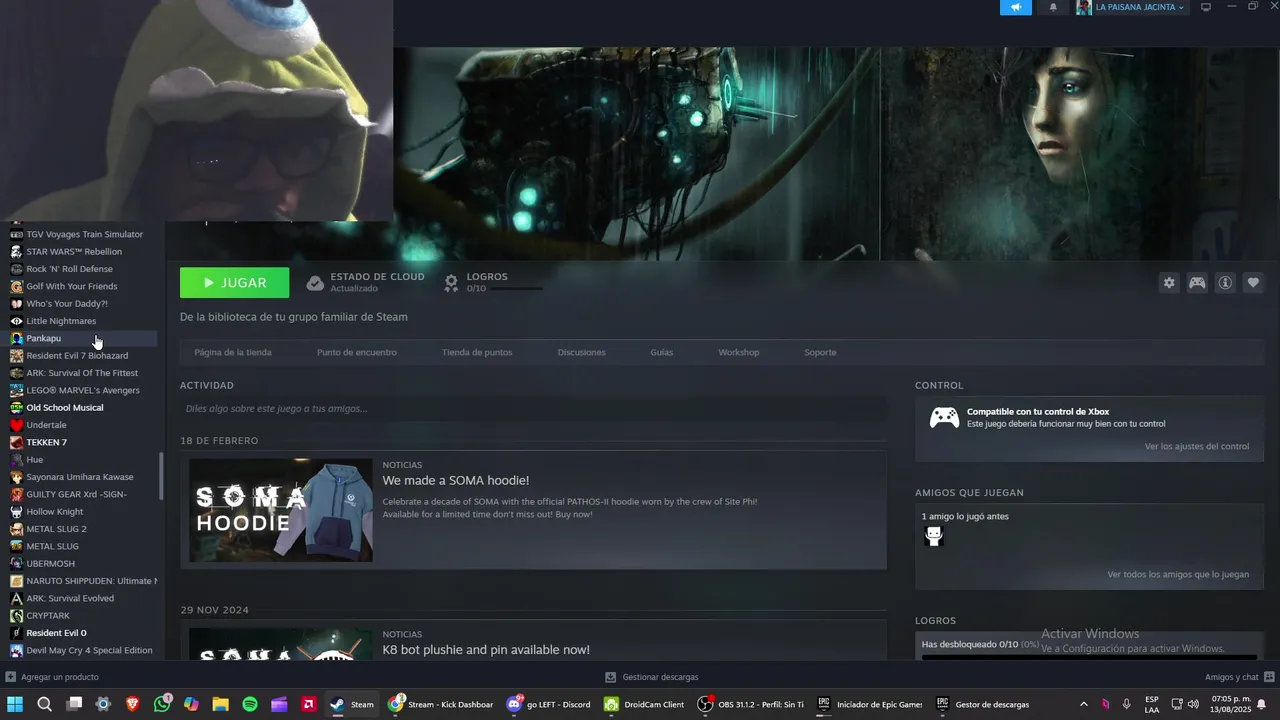Expand the LA PAISANA JACINTA account dropdown
Screen dimensions: 1280x720
click(x=1132, y=7)
